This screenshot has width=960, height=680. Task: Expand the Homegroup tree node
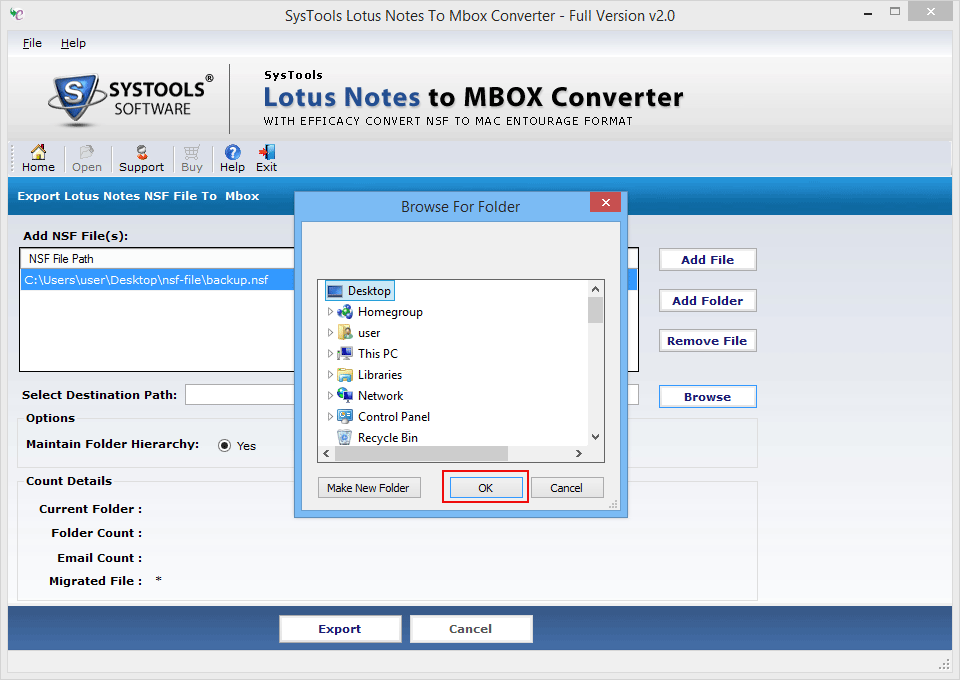pyautogui.click(x=330, y=312)
